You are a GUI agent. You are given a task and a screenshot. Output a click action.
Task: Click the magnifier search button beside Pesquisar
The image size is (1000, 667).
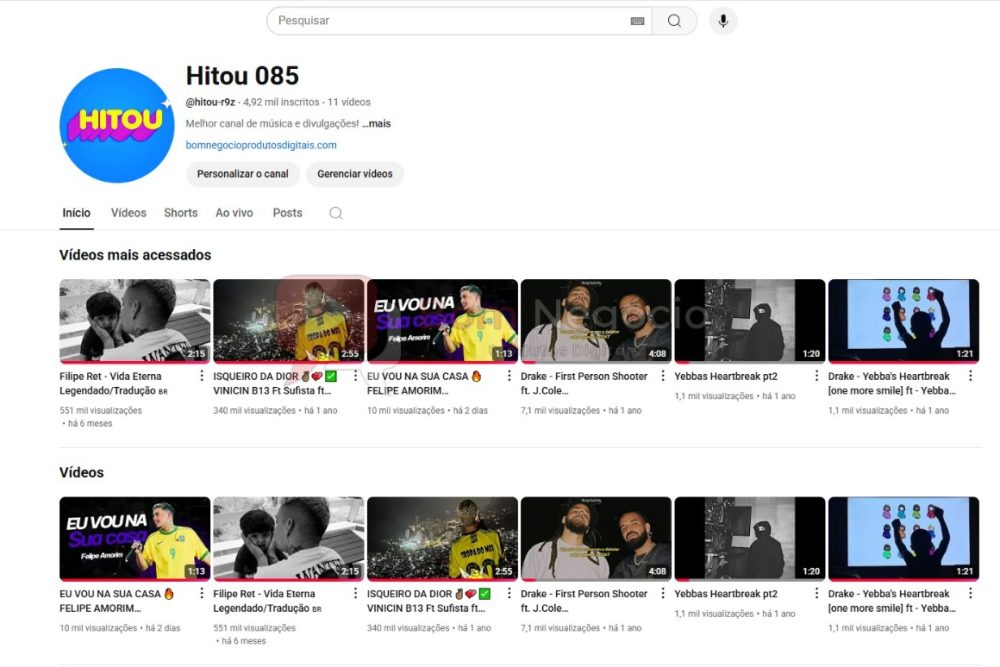coord(674,21)
